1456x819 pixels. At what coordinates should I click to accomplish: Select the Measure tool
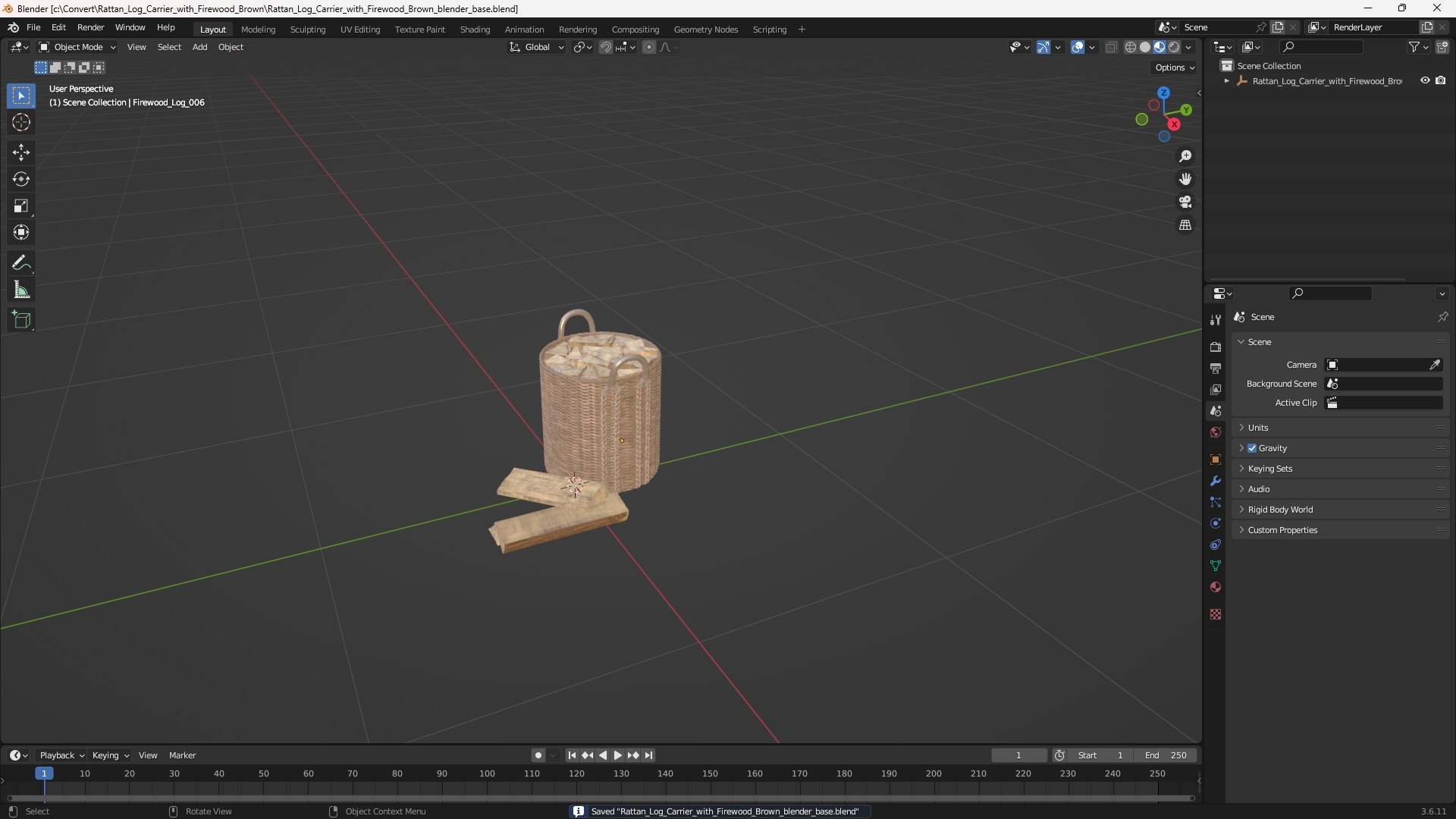21,290
